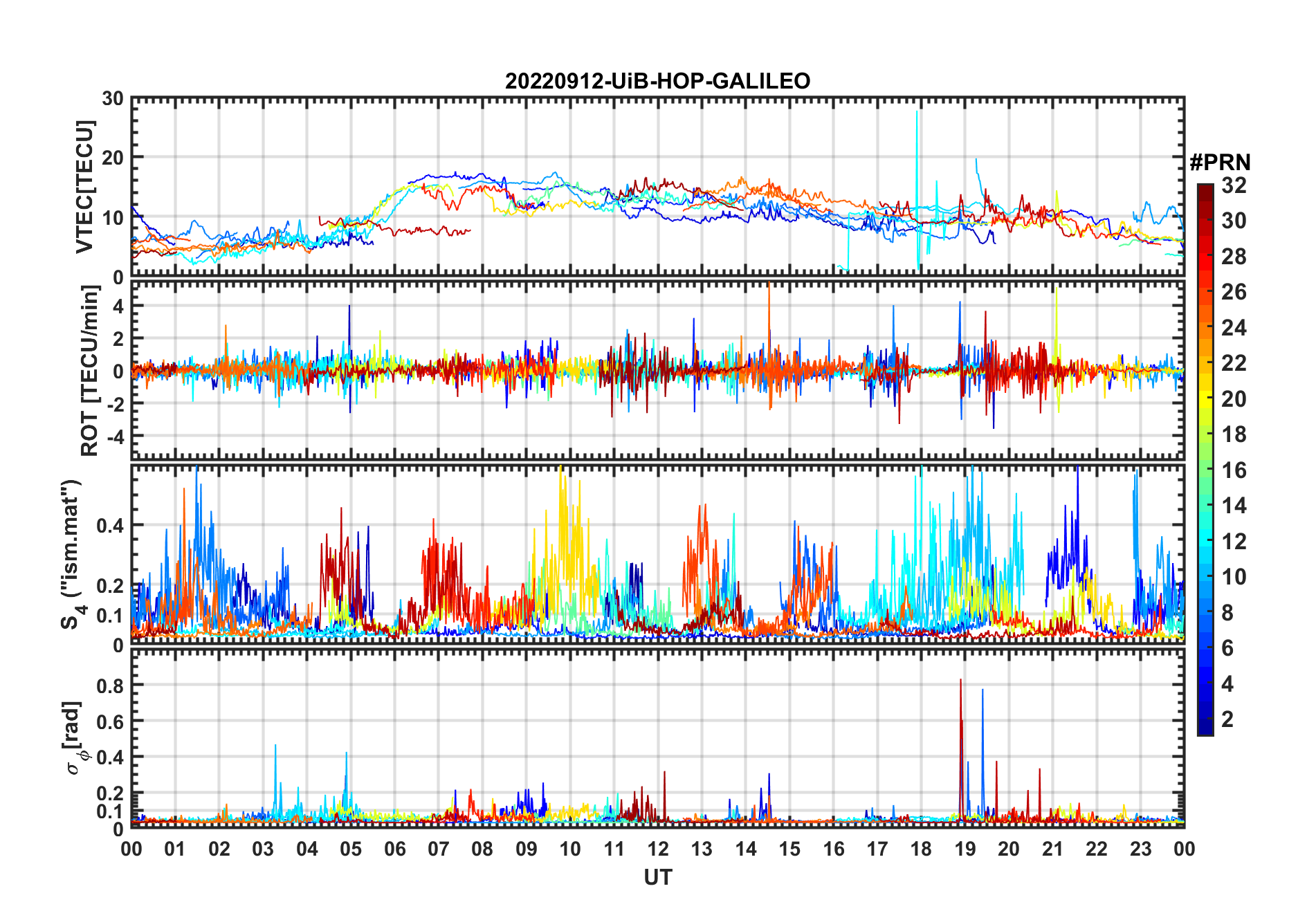Click the plot title 20220912-UiB-HOP-GALILEO
This screenshot has height=920, width=1316.
point(657,82)
